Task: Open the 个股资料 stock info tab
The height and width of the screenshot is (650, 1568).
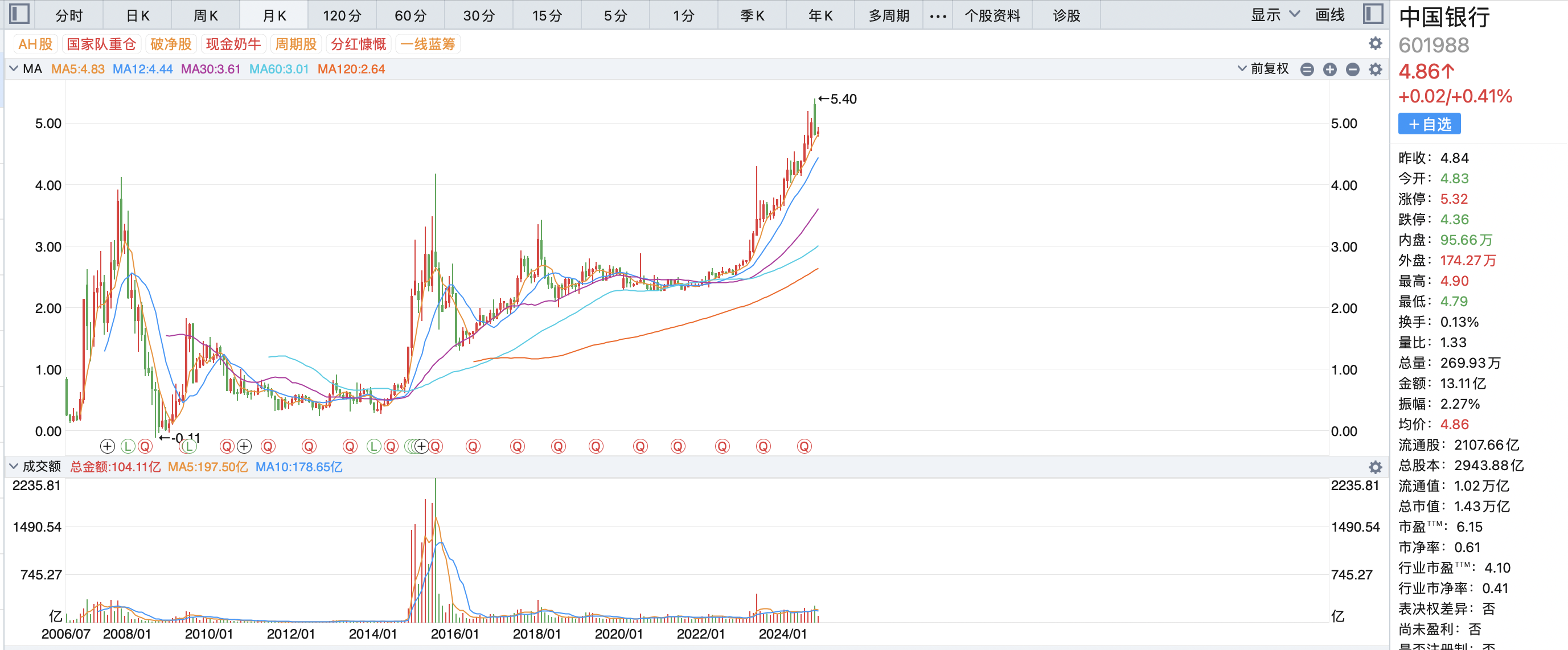Action: (992, 16)
